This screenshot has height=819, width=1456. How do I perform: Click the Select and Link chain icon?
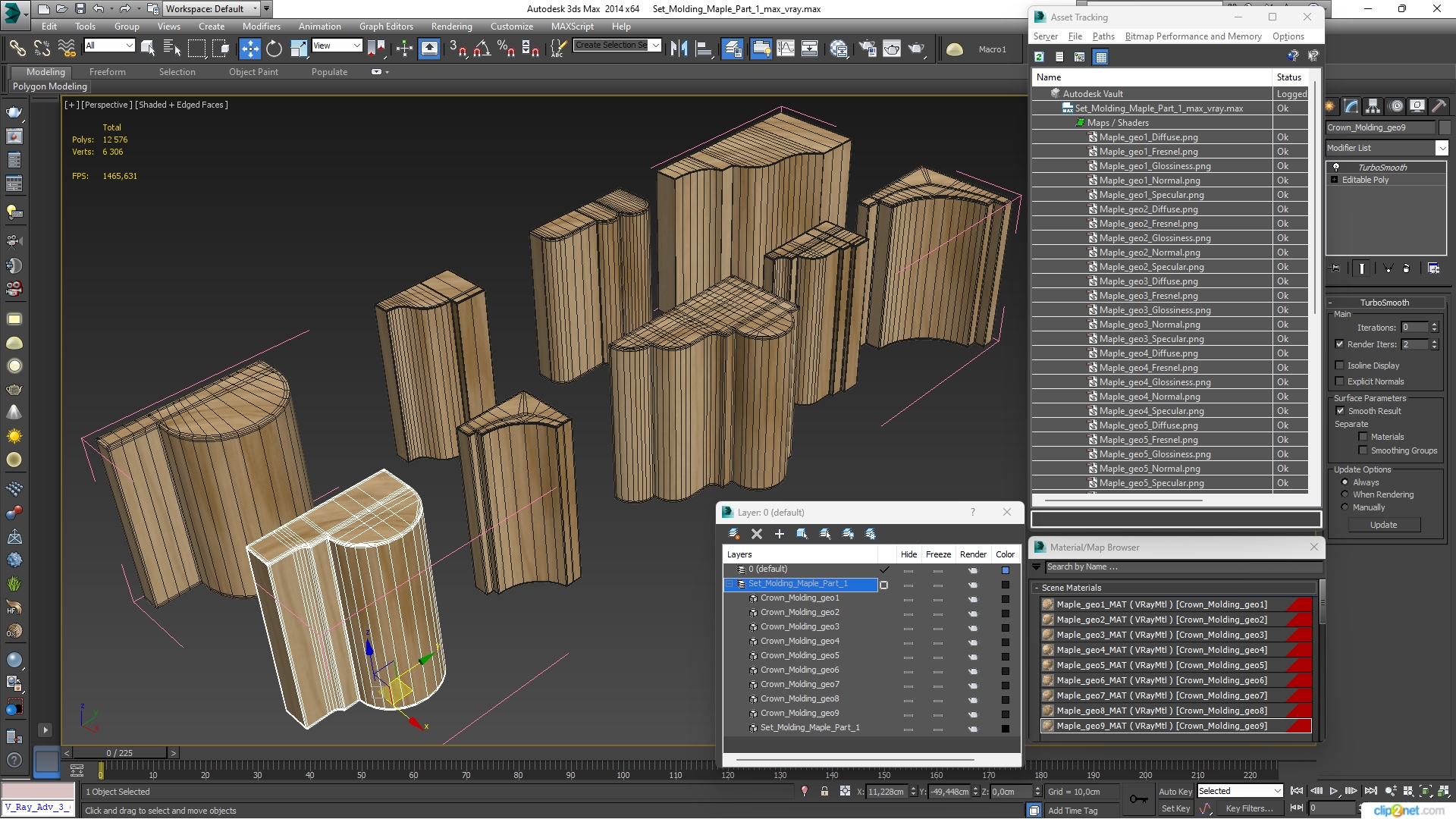(17, 49)
